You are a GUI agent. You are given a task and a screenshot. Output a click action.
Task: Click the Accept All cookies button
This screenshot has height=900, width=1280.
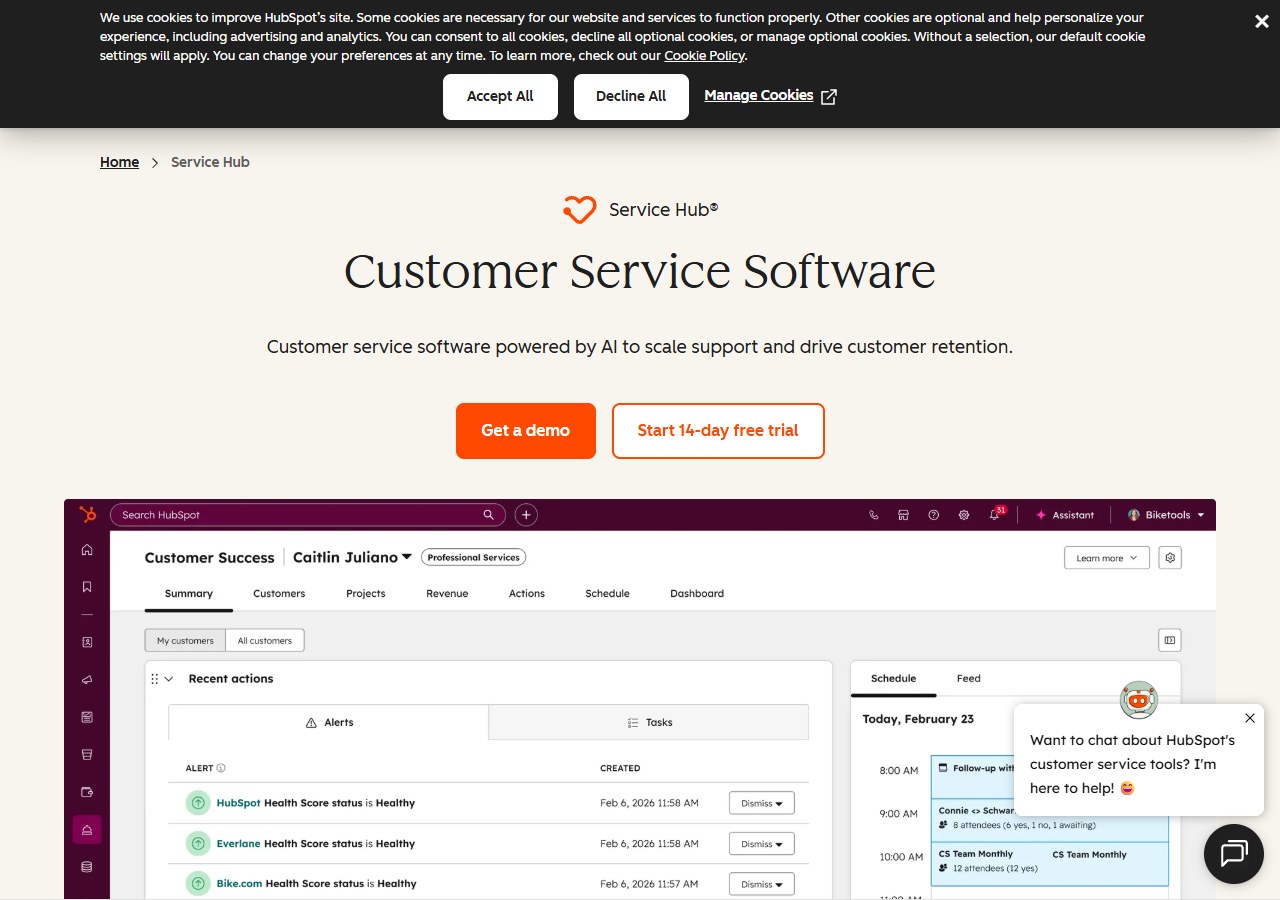pos(500,96)
